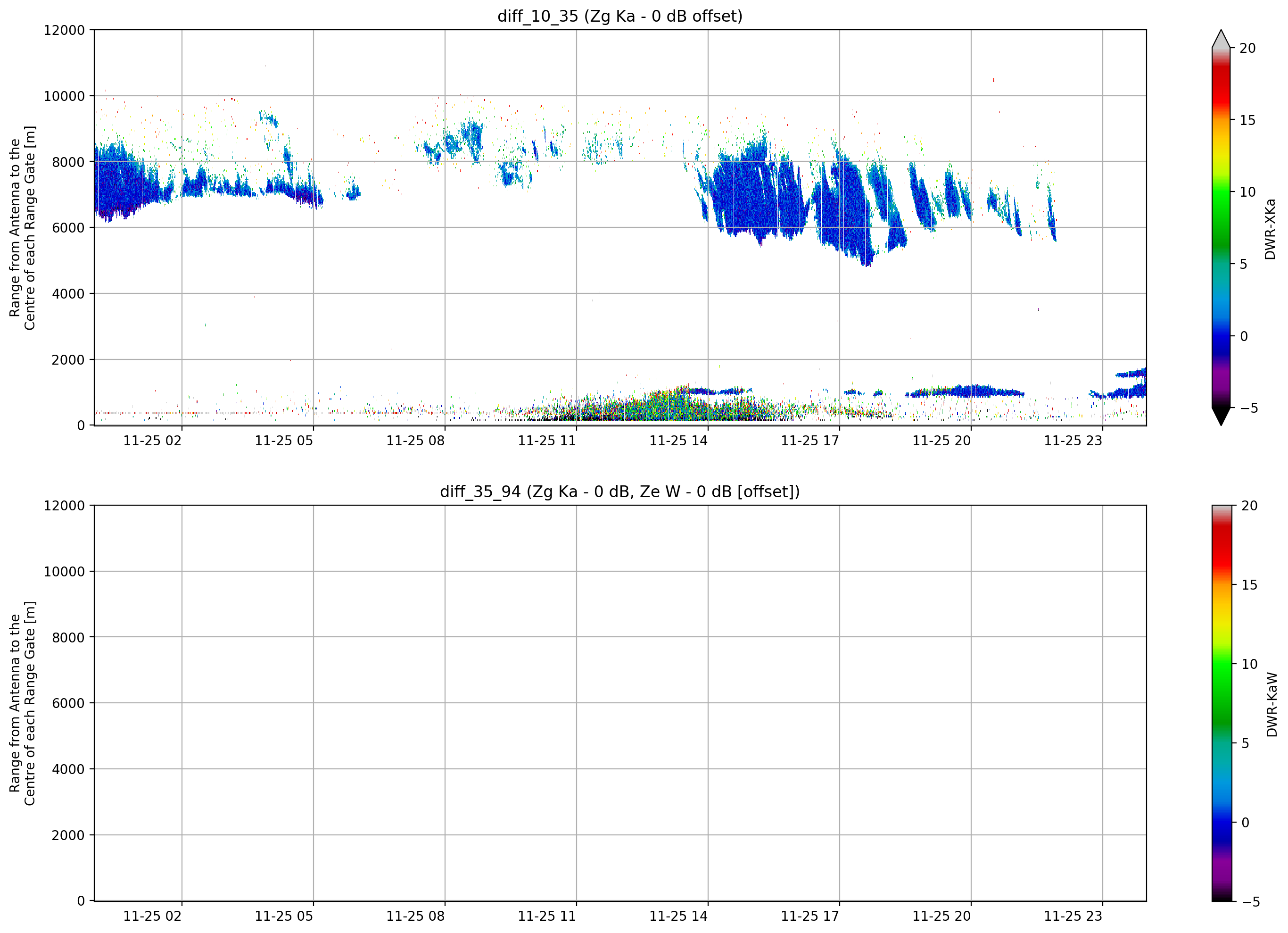Click the '6000' y tick of the diff_10_35 plot
1288x933 pixels.
coord(68,228)
